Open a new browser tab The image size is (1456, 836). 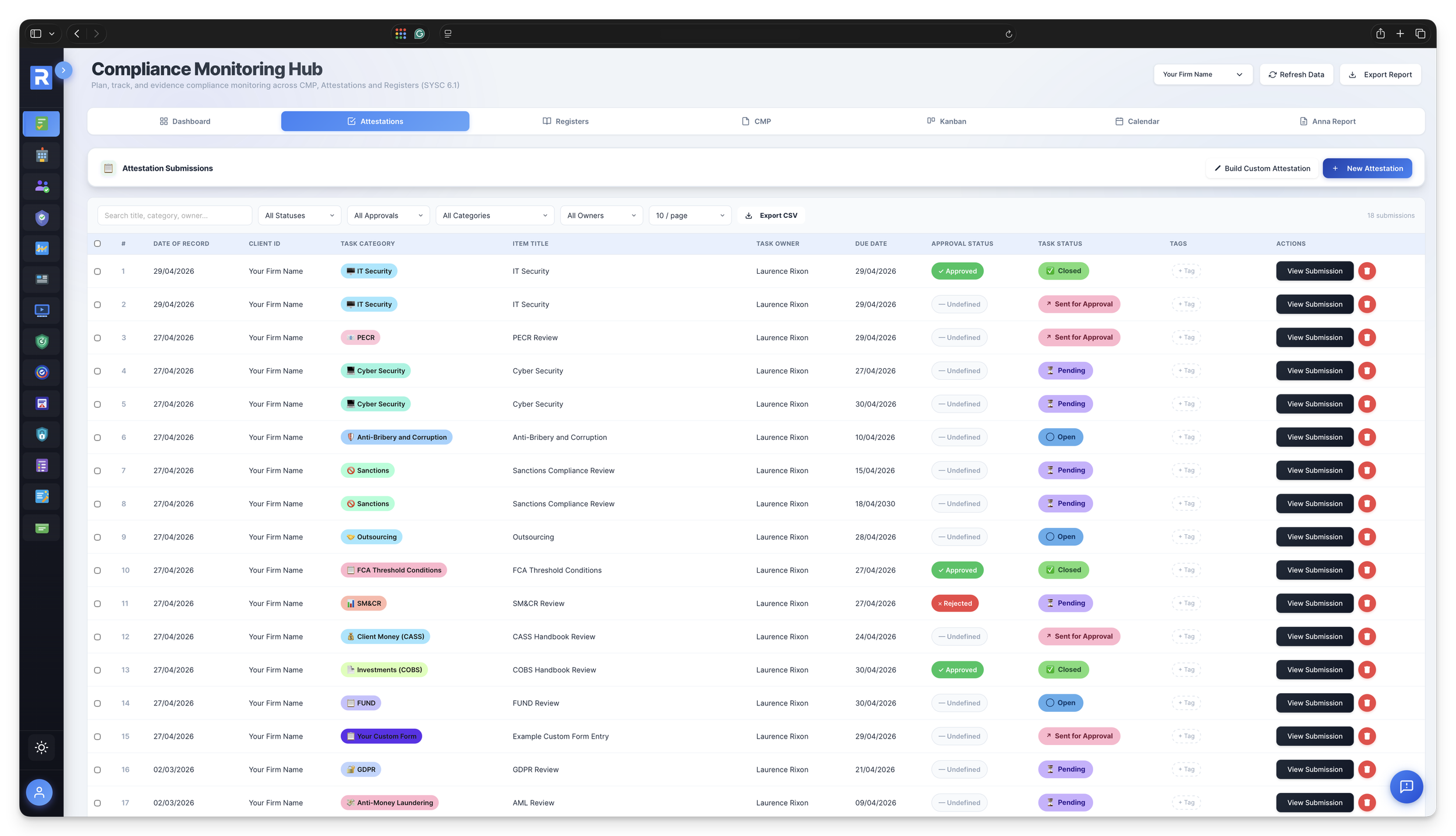(x=1400, y=34)
